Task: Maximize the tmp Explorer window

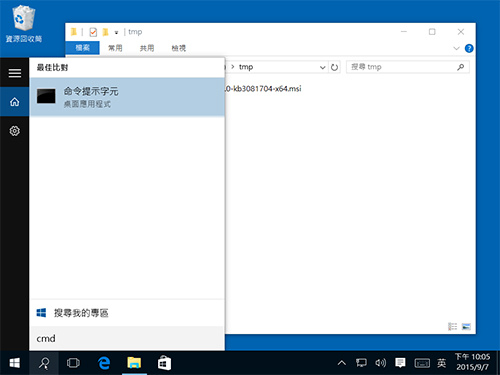Action: (432, 32)
